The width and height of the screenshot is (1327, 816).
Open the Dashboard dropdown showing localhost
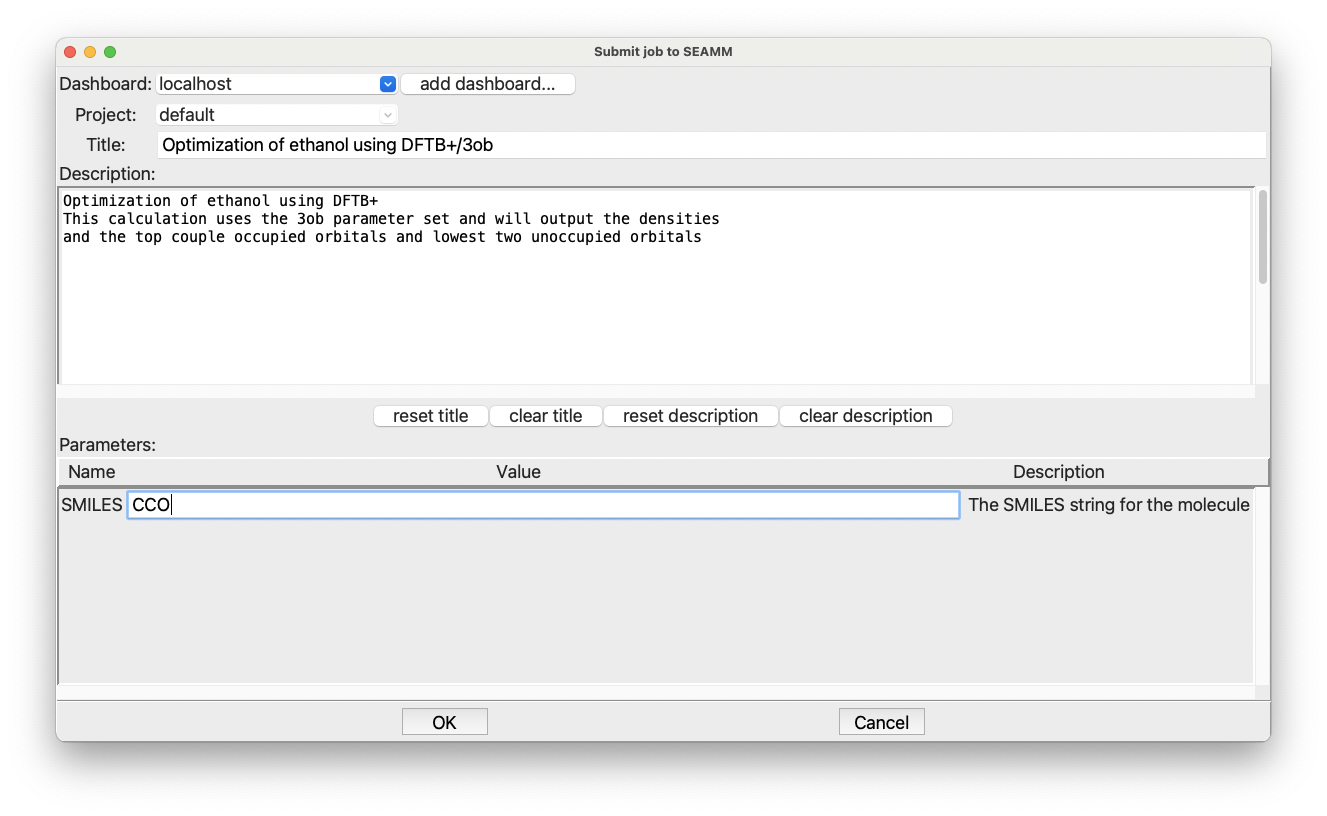(x=277, y=84)
